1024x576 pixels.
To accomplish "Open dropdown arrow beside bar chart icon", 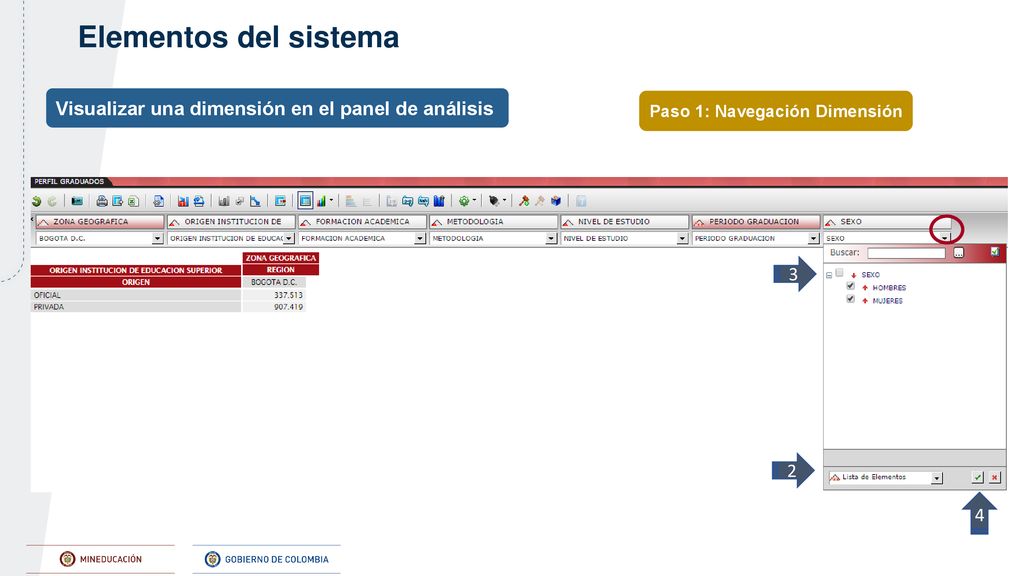I will click(331, 200).
